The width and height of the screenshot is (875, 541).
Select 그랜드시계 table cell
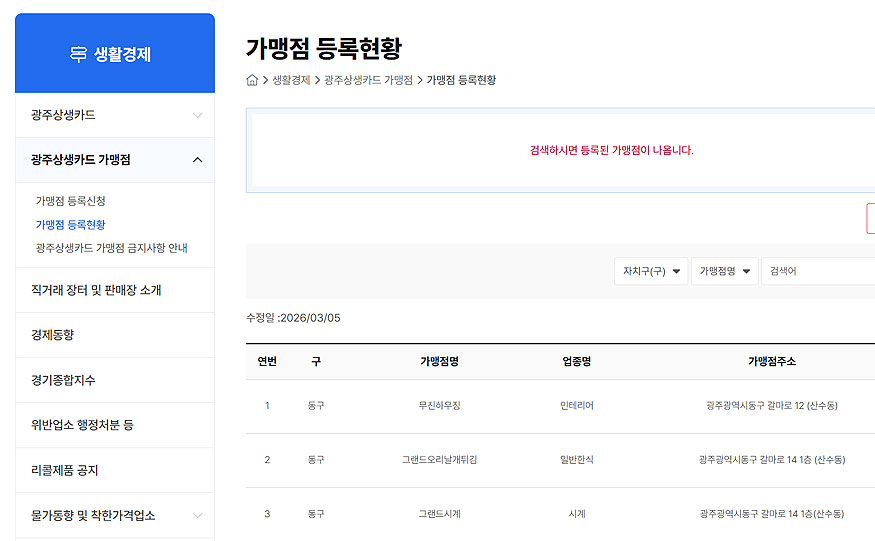[x=440, y=514]
